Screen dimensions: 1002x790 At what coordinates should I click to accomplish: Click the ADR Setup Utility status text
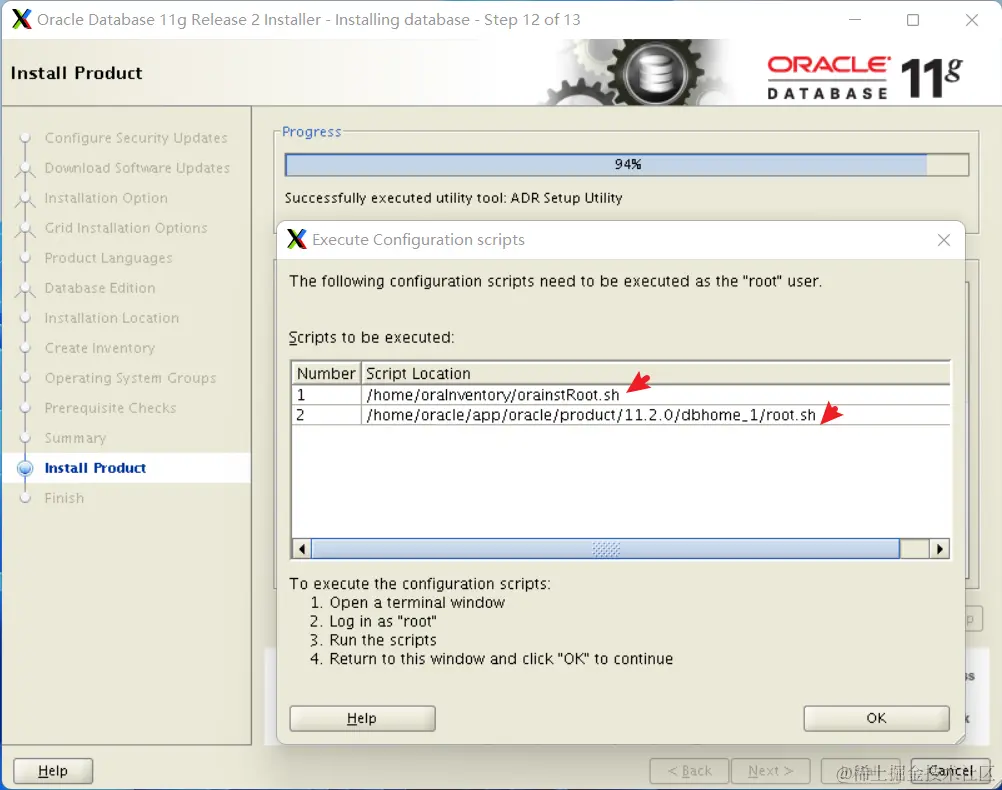click(x=454, y=198)
